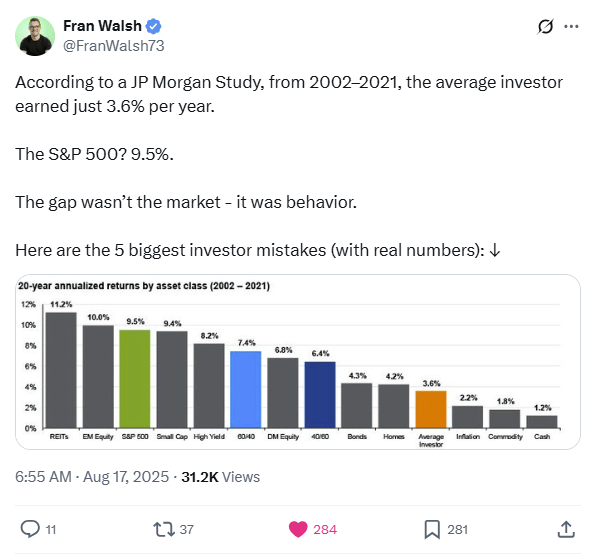The image size is (595, 560).
Task: Open Fran Walsh's profile picture
Action: pyautogui.click(x=35, y=36)
